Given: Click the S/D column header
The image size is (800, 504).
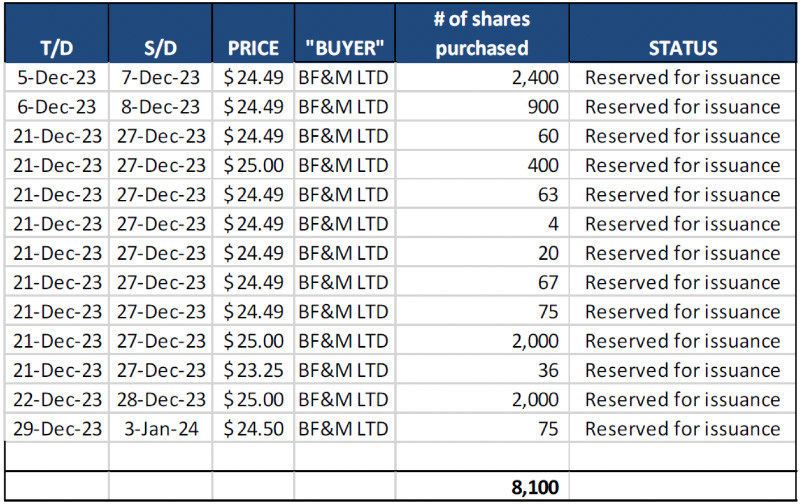Looking at the screenshot, I should pyautogui.click(x=160, y=48).
